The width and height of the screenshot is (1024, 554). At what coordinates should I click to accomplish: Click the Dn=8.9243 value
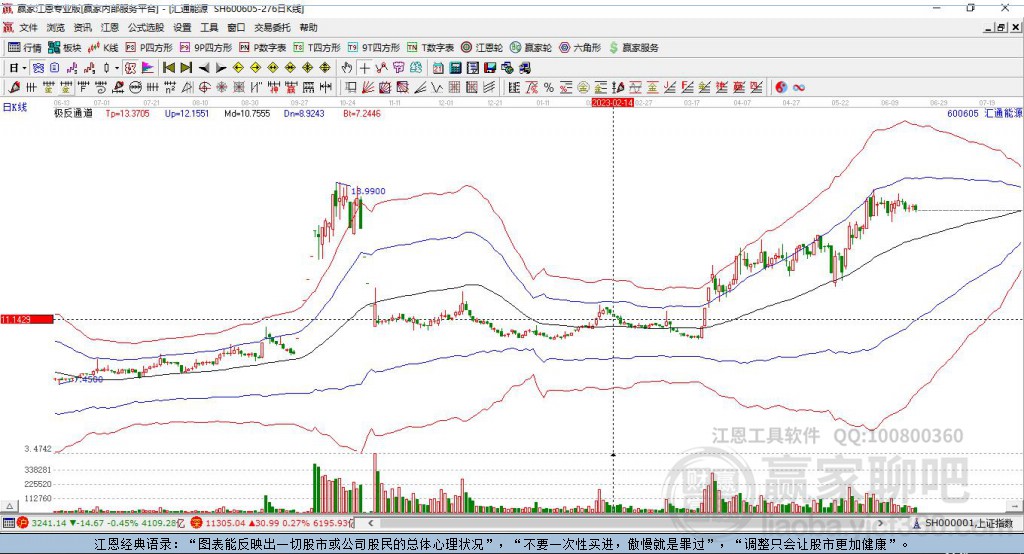point(304,113)
